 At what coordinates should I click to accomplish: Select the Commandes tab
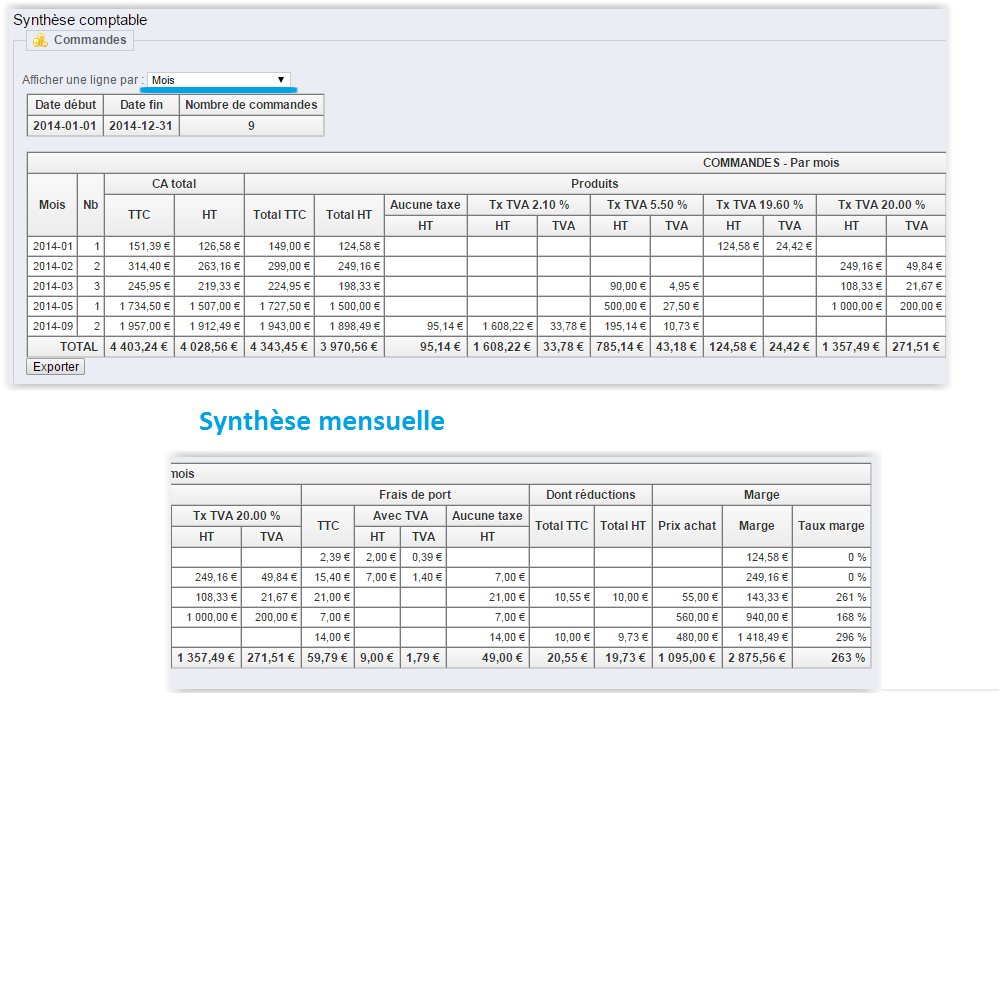click(x=89, y=40)
